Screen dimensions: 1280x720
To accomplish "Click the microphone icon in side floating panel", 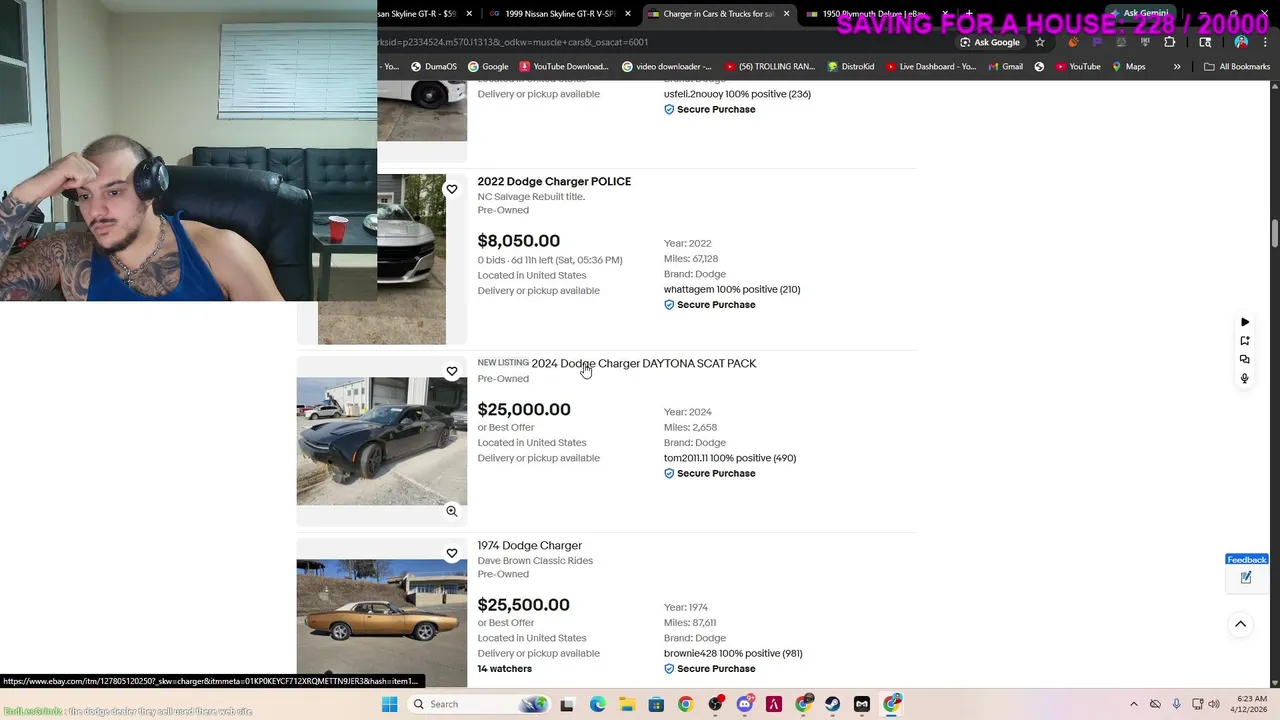I will click(x=1245, y=378).
